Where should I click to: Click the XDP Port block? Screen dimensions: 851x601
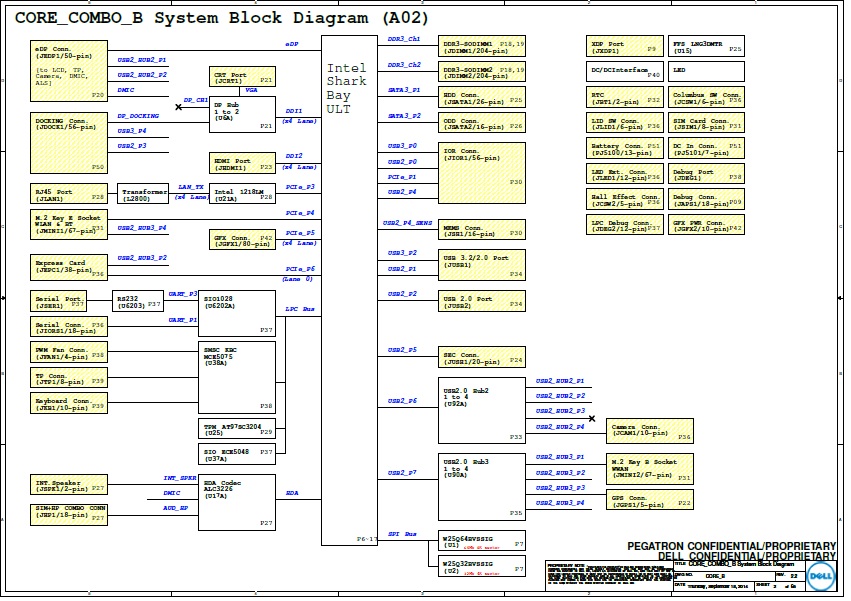click(x=624, y=47)
